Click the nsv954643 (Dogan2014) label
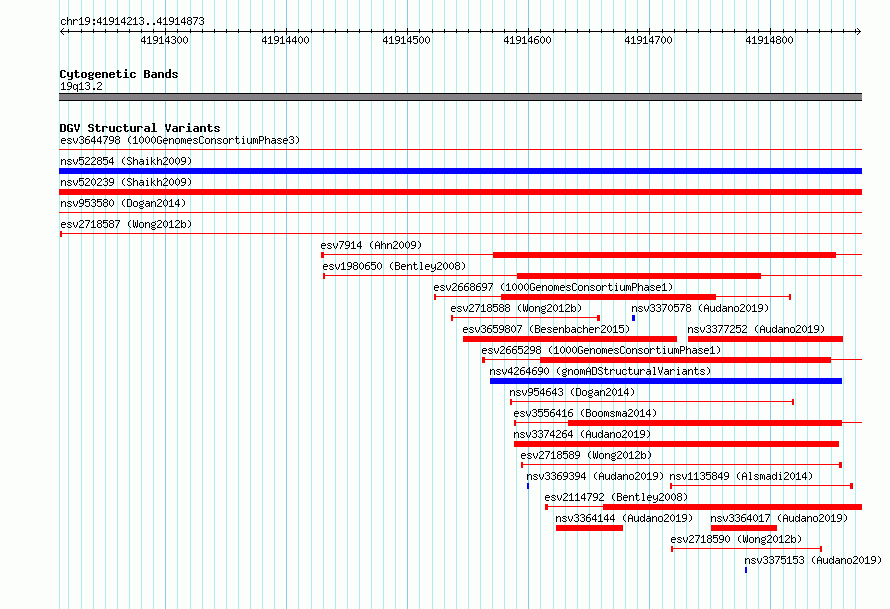 tap(572, 392)
